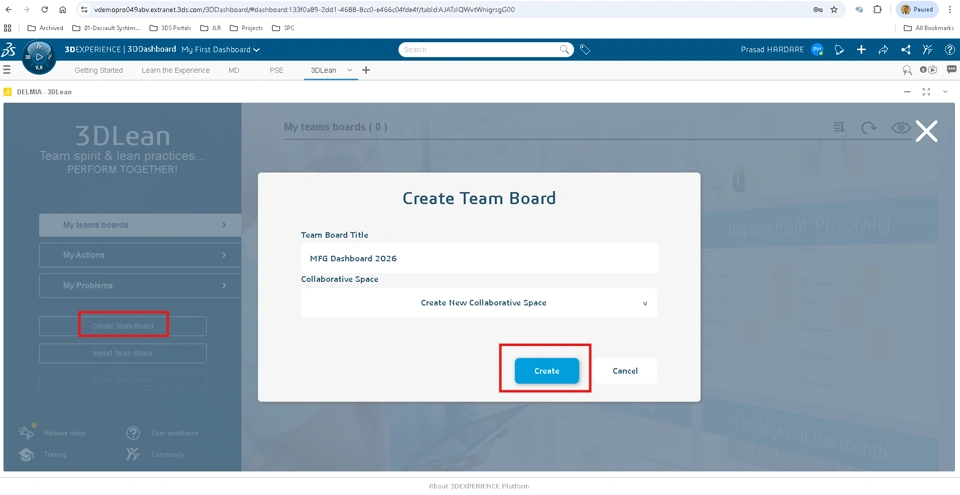Bookmark this page with the star icon
Viewport: 960px width, 495px height.
click(x=834, y=10)
